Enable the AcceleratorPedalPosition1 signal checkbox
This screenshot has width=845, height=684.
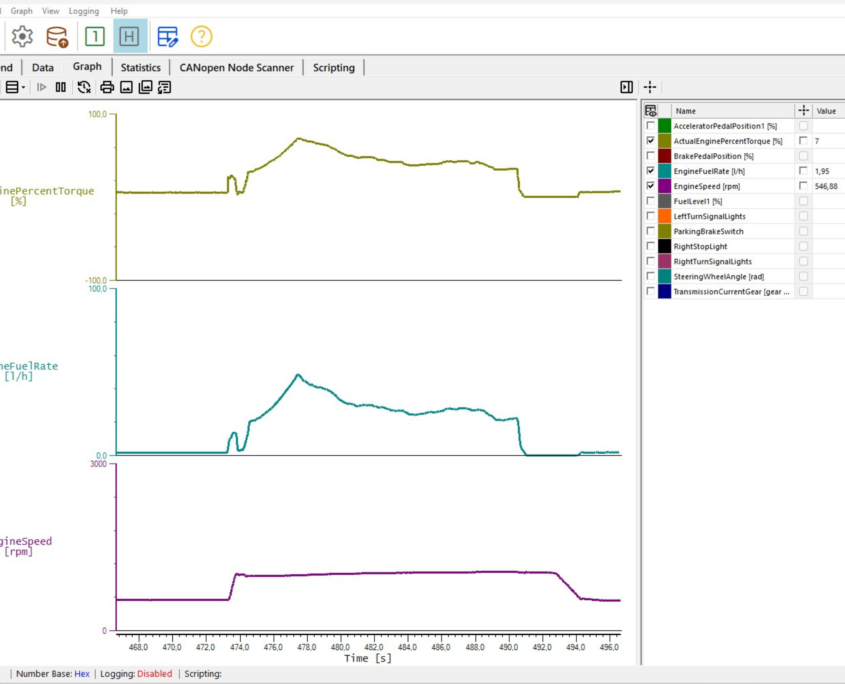click(651, 126)
